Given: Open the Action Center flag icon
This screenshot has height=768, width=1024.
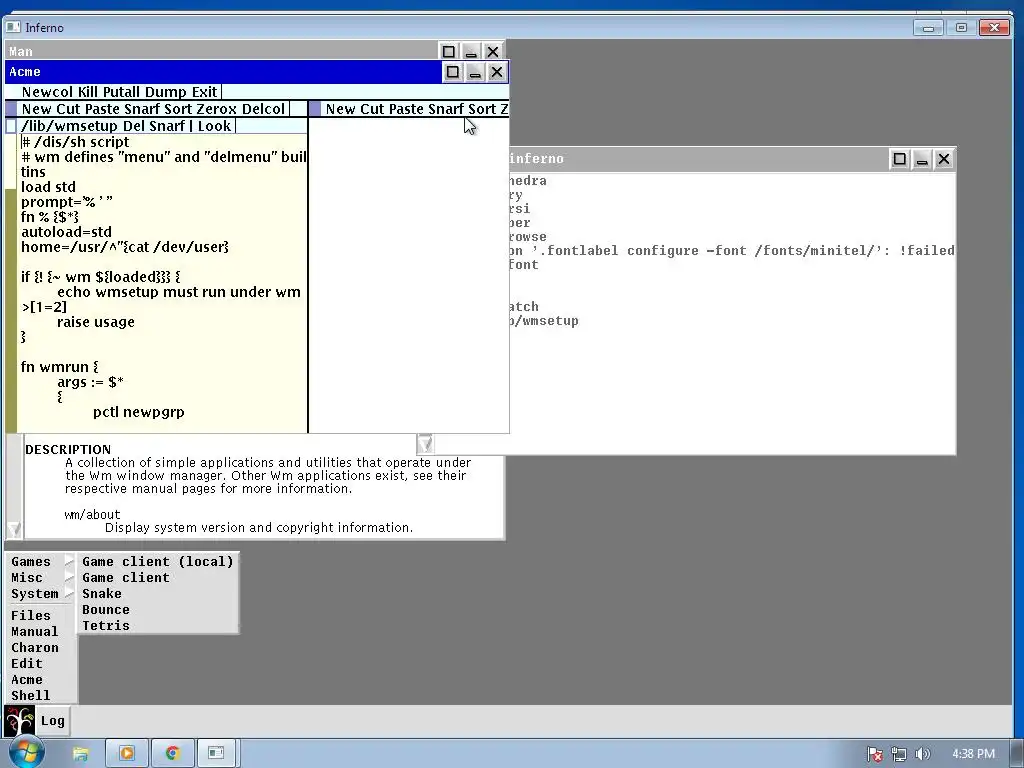Looking at the screenshot, I should coord(874,754).
